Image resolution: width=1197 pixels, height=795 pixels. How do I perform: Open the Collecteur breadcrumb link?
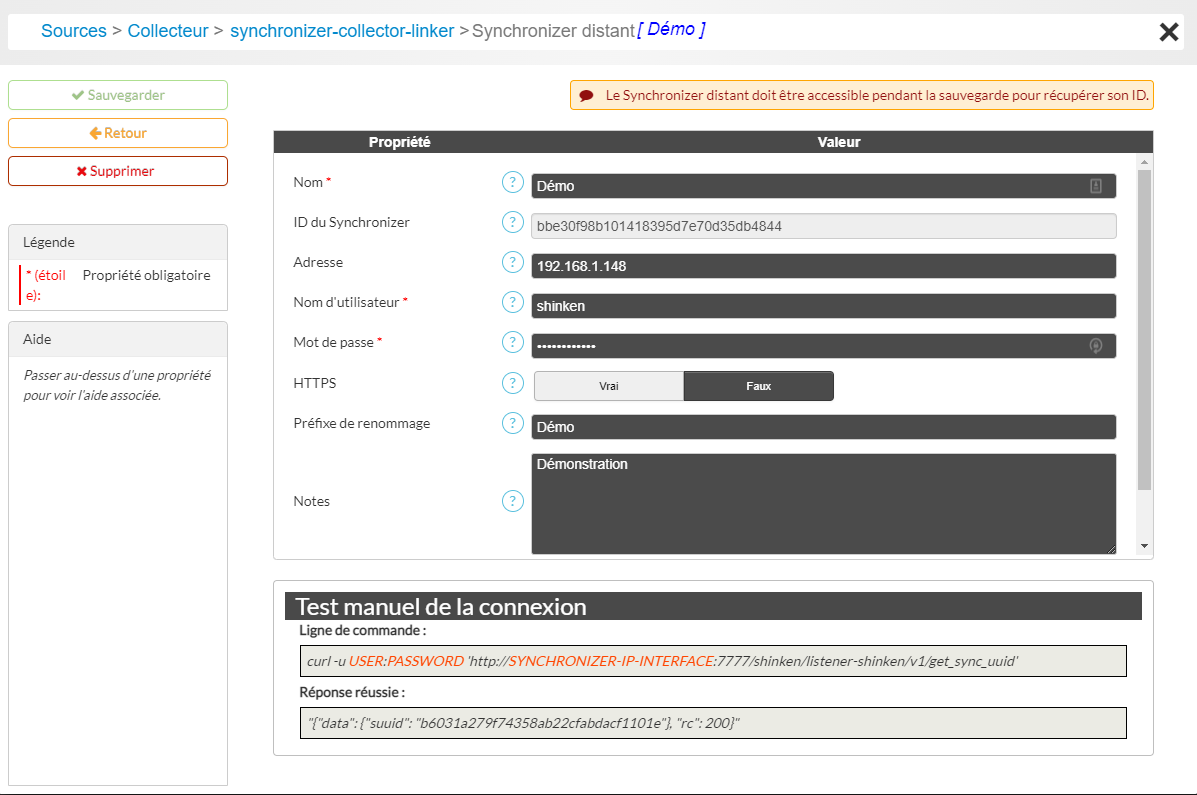(x=167, y=31)
